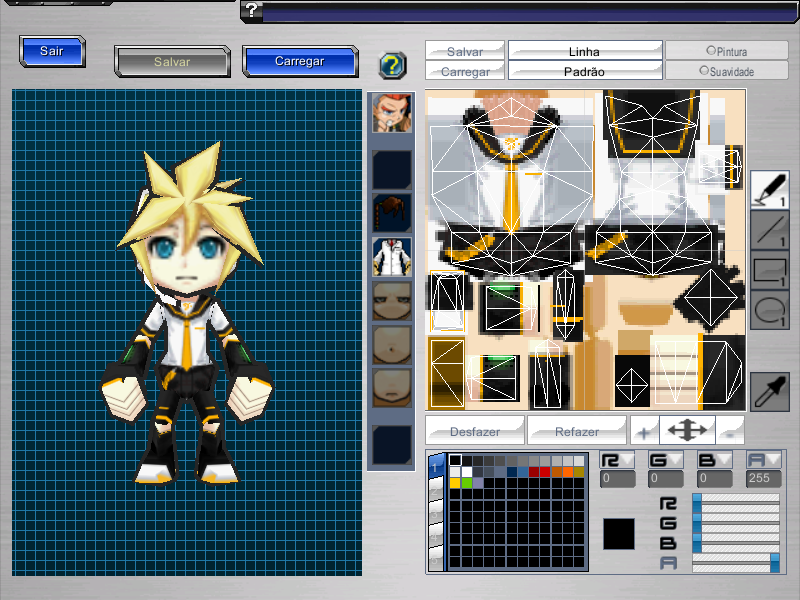The width and height of the screenshot is (800, 600).
Task: Pick the pure white palette swatch
Action: [x=467, y=472]
